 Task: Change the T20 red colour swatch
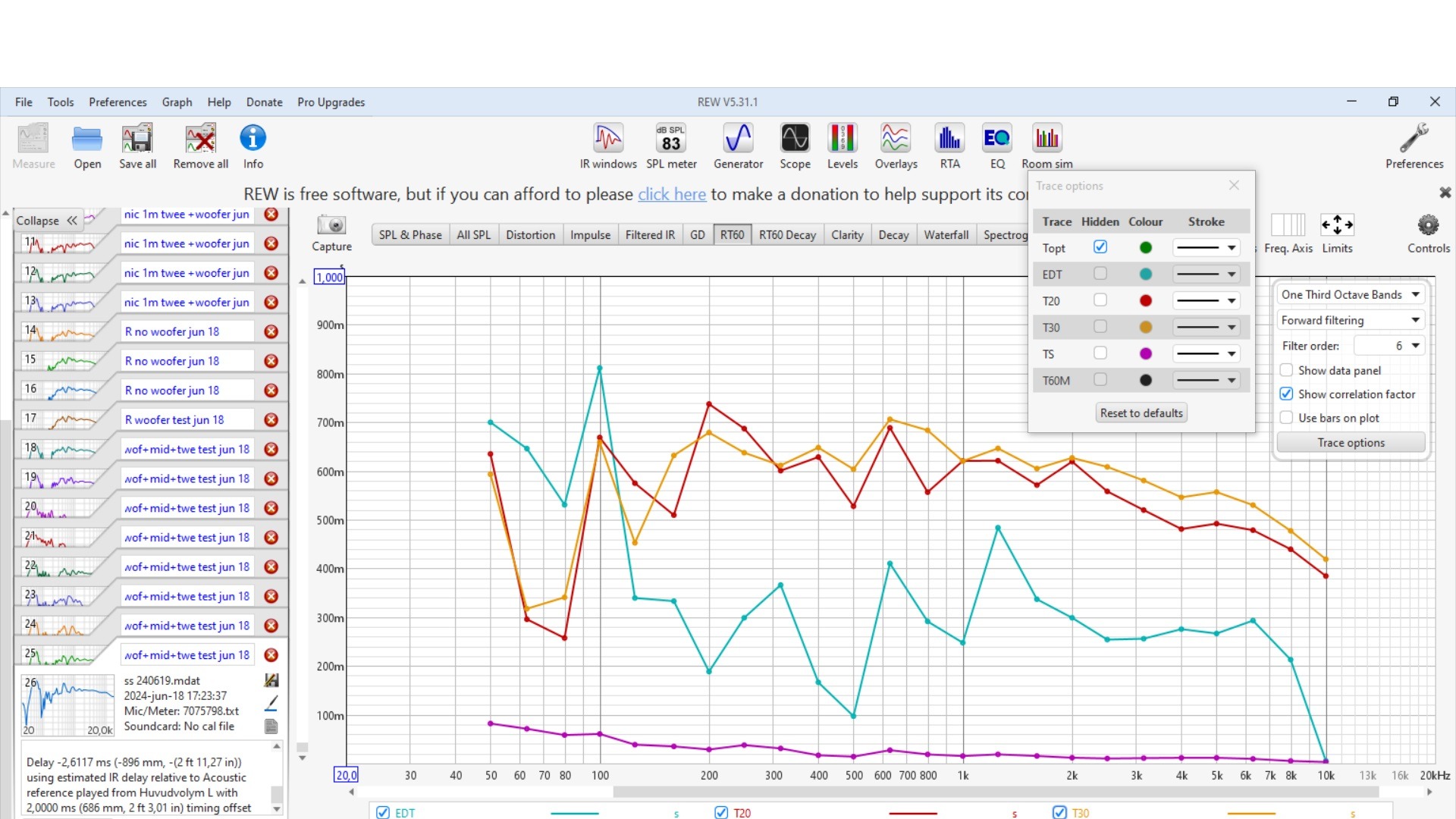(1146, 301)
